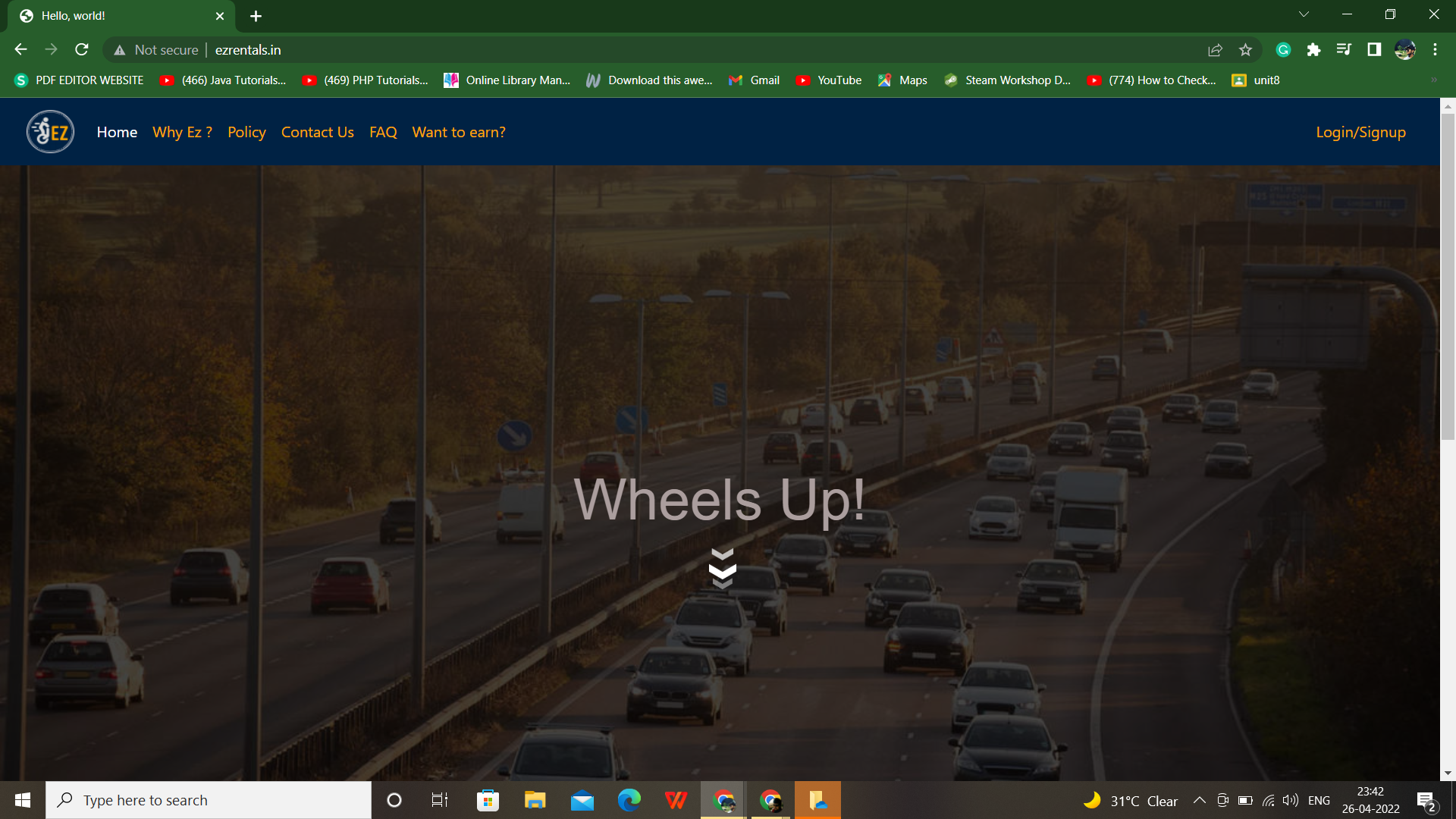Open the unit8 bookmark
The height and width of the screenshot is (819, 1456).
click(1256, 80)
